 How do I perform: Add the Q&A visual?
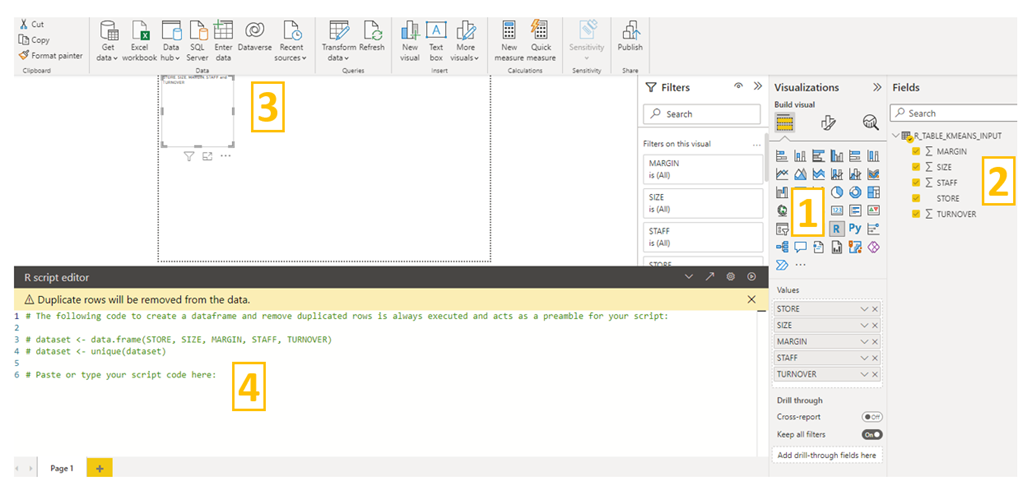pyautogui.click(x=800, y=247)
